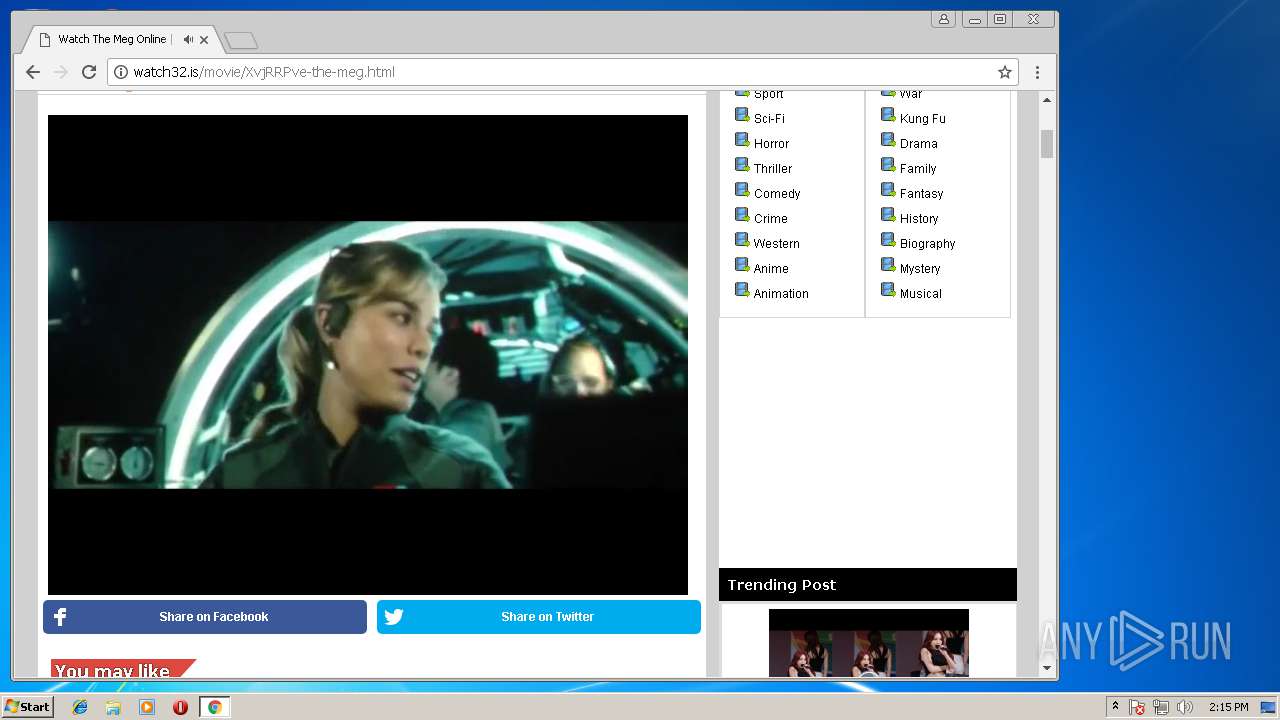Open the Windows Start menu

(28, 707)
